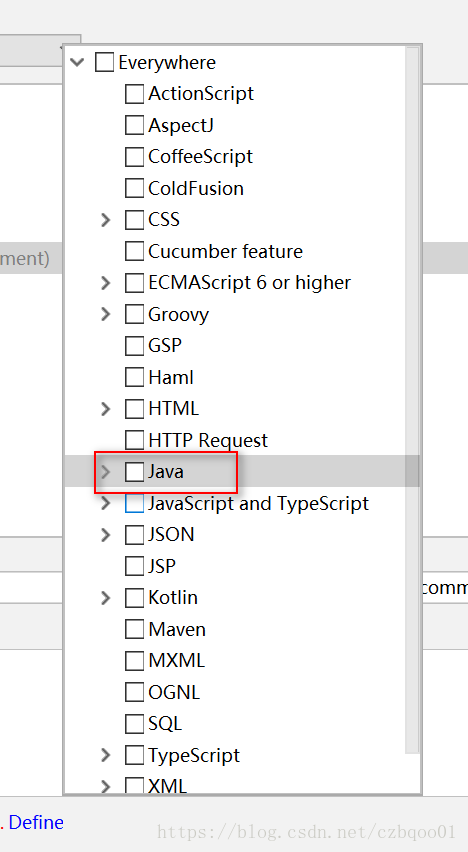Image resolution: width=468 pixels, height=852 pixels.
Task: Select the ActionScript label text
Action: [x=201, y=93]
